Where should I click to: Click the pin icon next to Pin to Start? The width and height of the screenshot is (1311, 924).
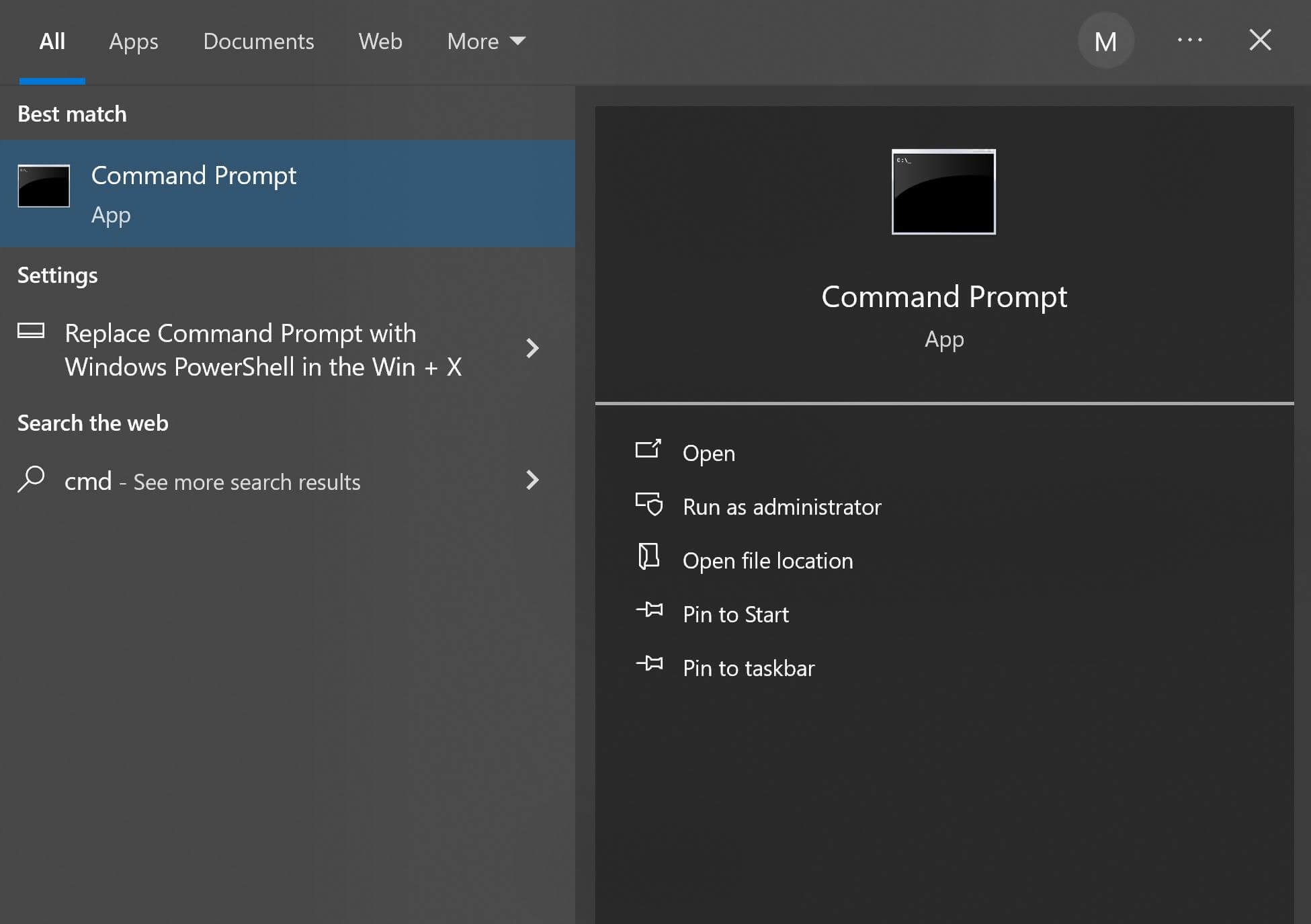click(x=649, y=610)
